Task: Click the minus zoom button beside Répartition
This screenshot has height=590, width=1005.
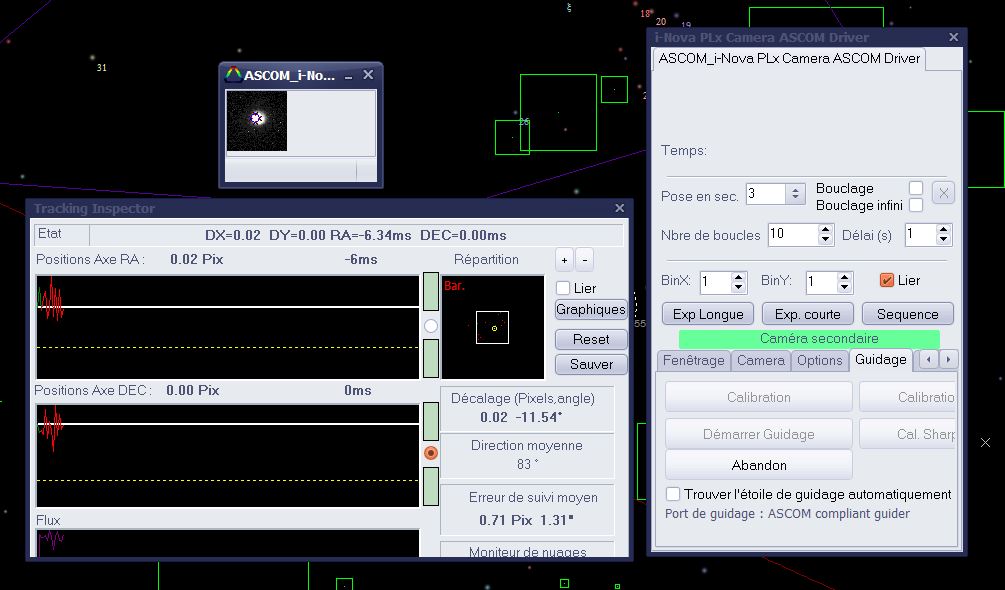Action: [585, 260]
